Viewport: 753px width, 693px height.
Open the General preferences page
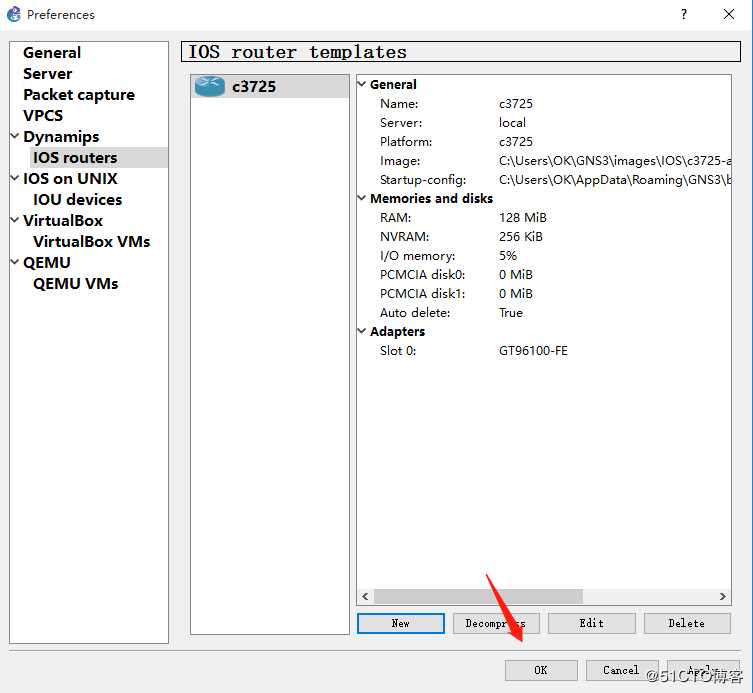52,52
